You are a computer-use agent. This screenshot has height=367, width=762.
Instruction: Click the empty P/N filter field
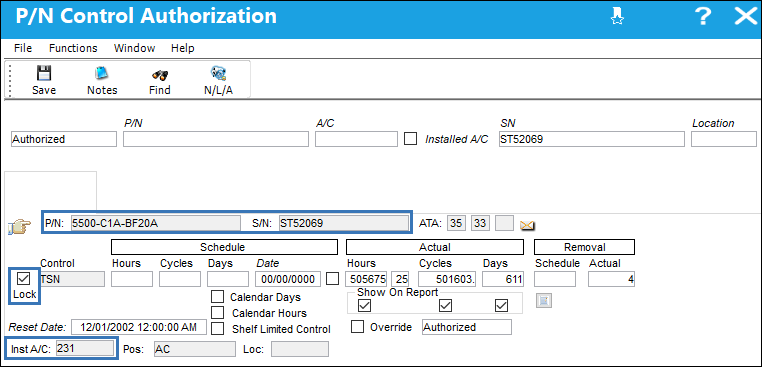216,139
